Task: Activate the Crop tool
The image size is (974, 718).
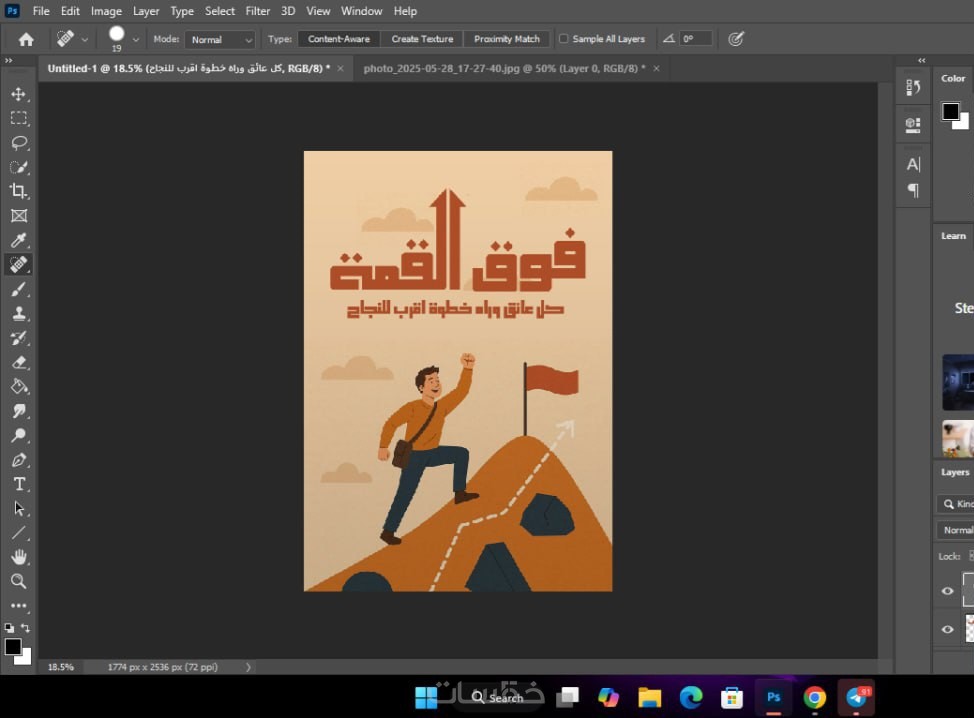Action: click(19, 191)
